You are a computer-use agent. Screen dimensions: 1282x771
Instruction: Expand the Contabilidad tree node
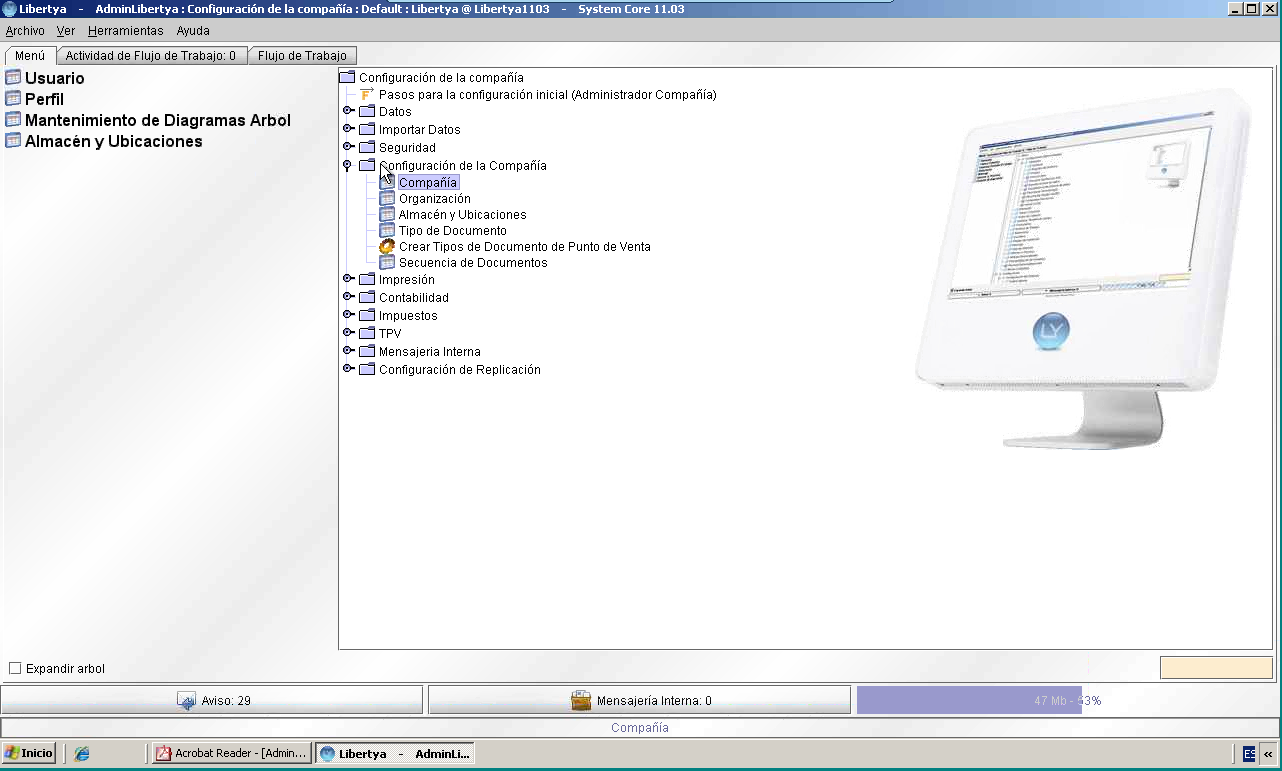point(348,297)
